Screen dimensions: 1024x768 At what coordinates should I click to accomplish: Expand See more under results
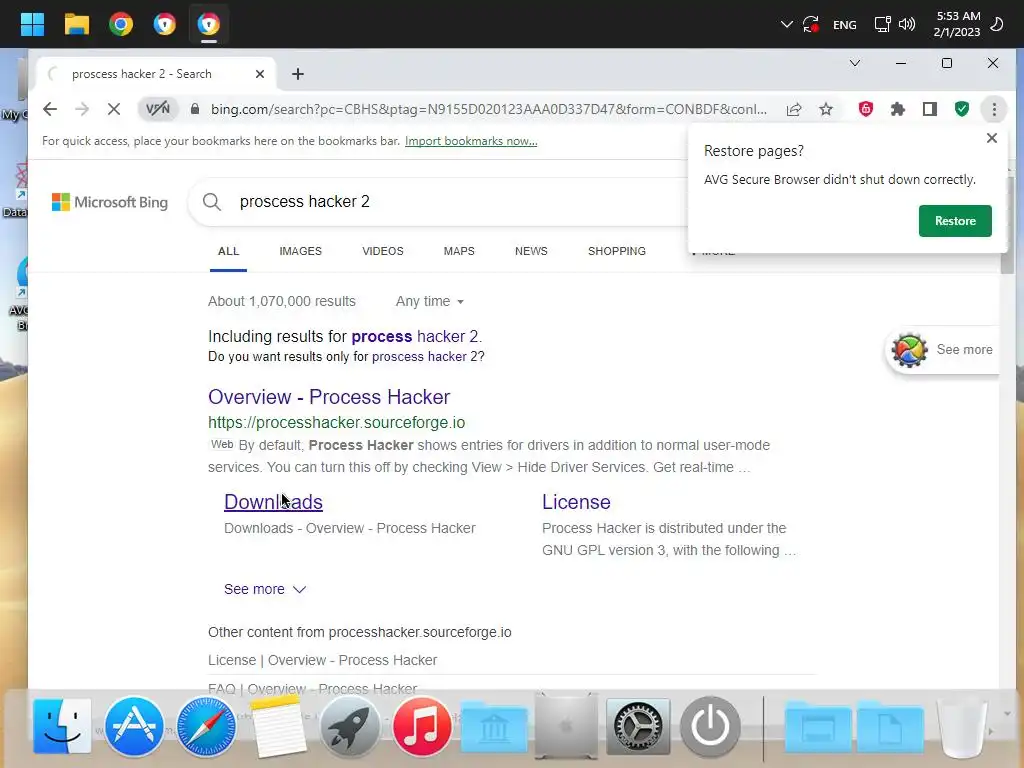(264, 589)
